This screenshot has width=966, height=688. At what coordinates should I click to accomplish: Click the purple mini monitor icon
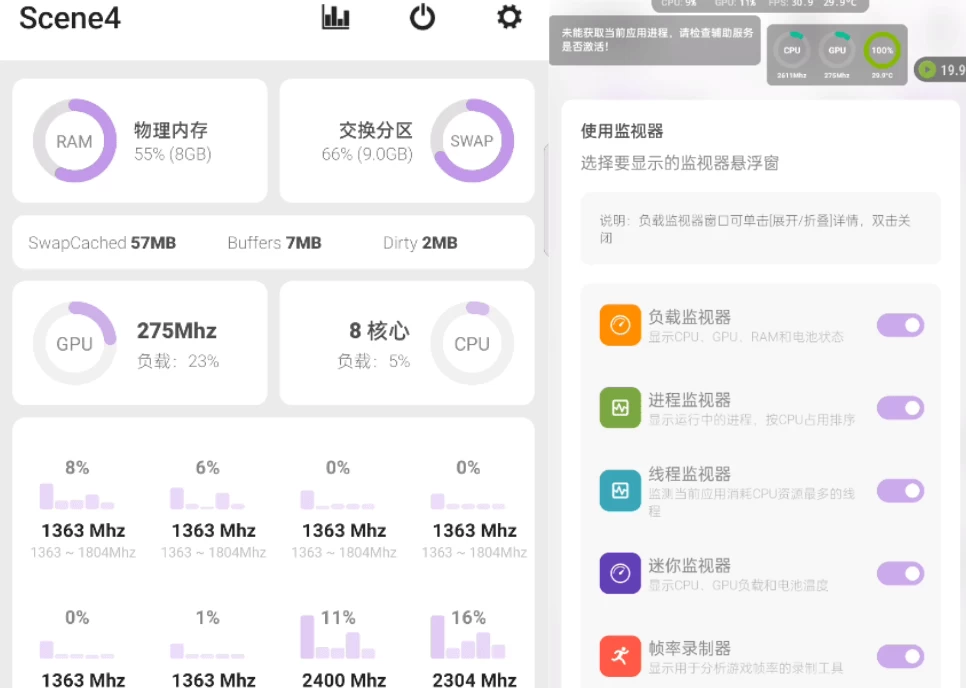[x=620, y=573]
